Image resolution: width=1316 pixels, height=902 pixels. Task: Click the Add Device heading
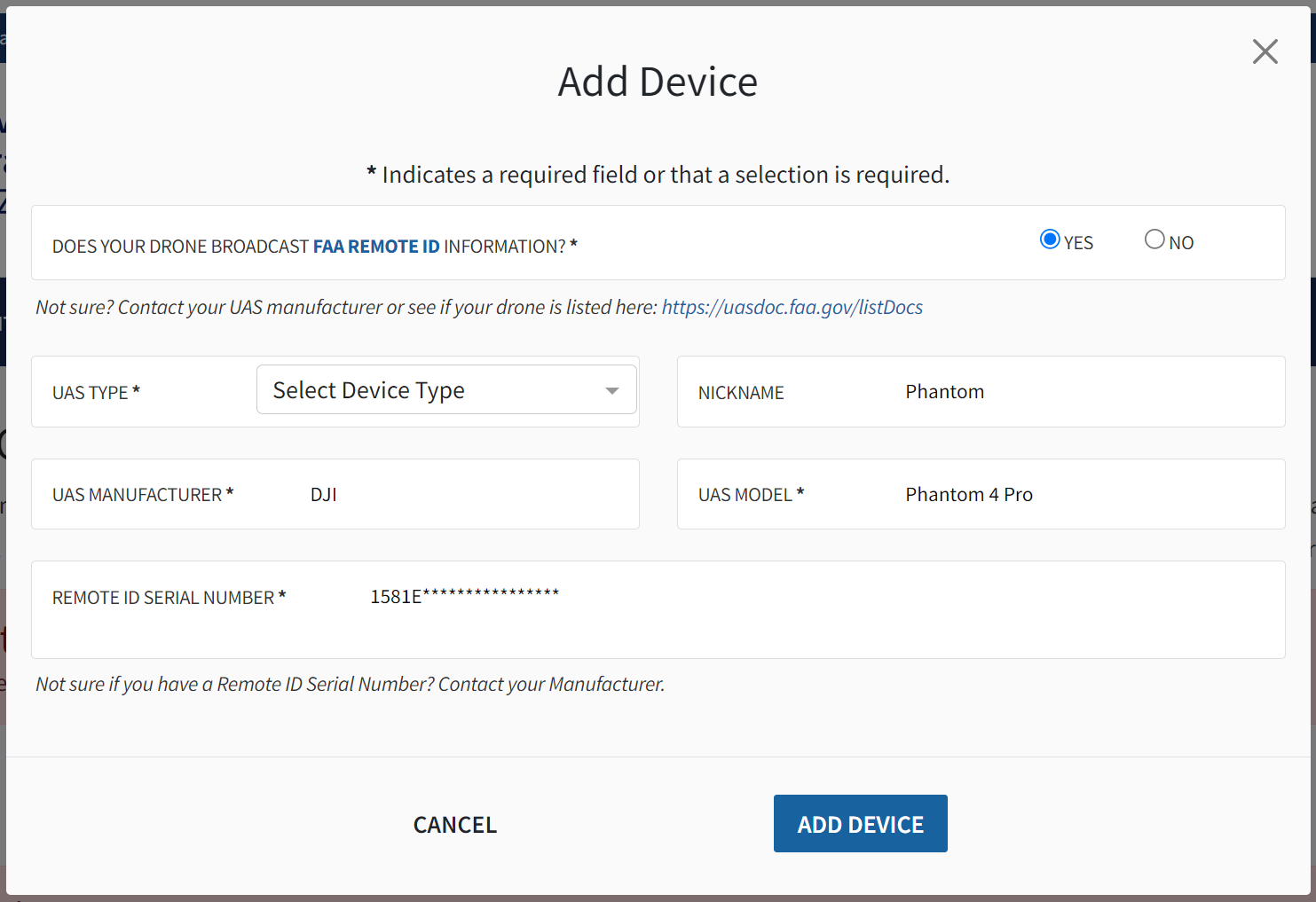tap(658, 82)
